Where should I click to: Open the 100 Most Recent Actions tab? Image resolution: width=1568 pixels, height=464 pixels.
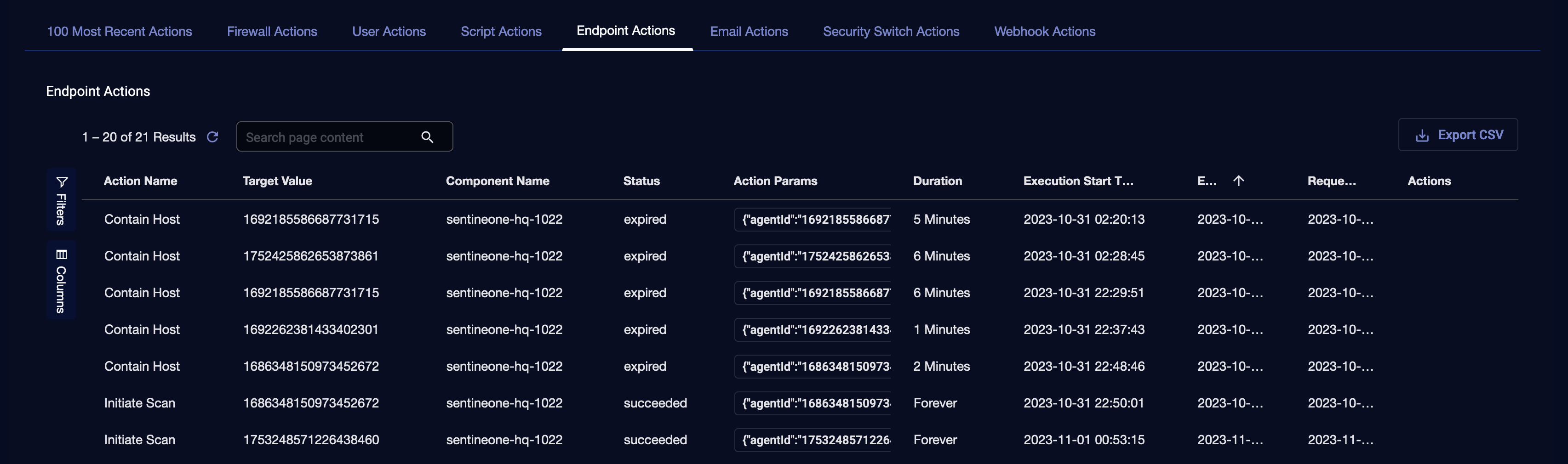coord(119,32)
